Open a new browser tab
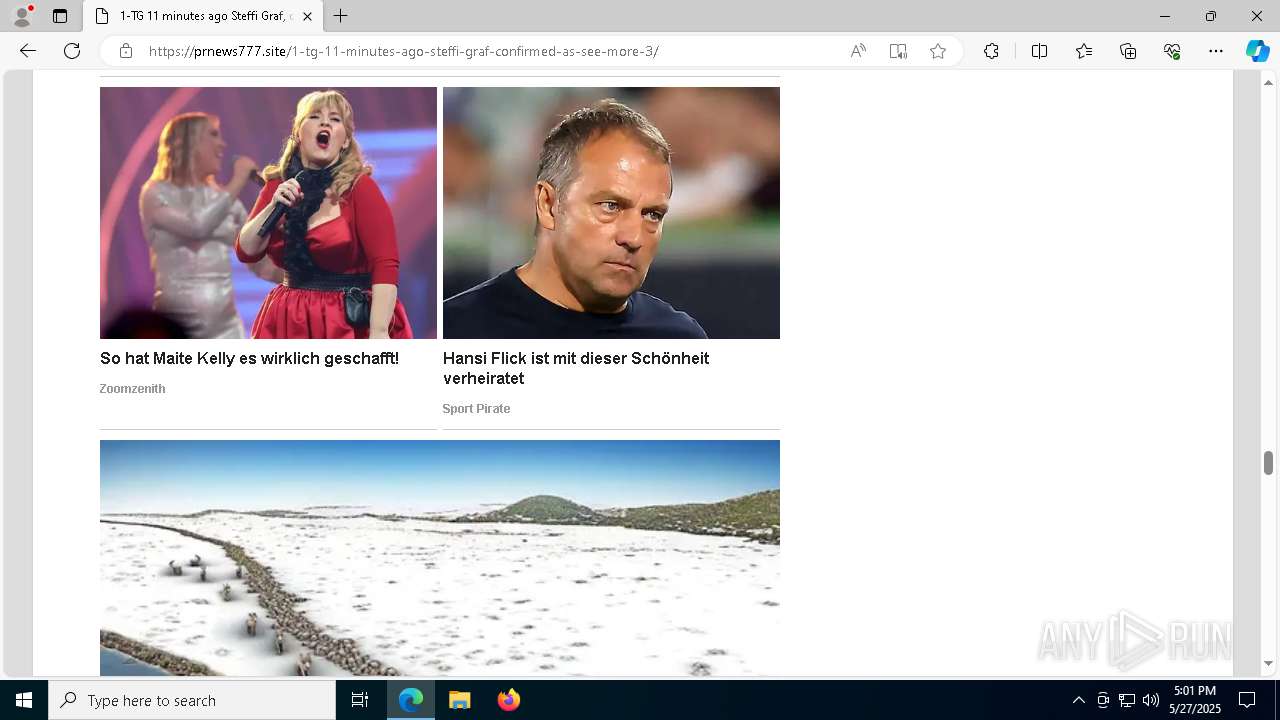Screen dimensions: 1280x720 (x=341, y=16)
